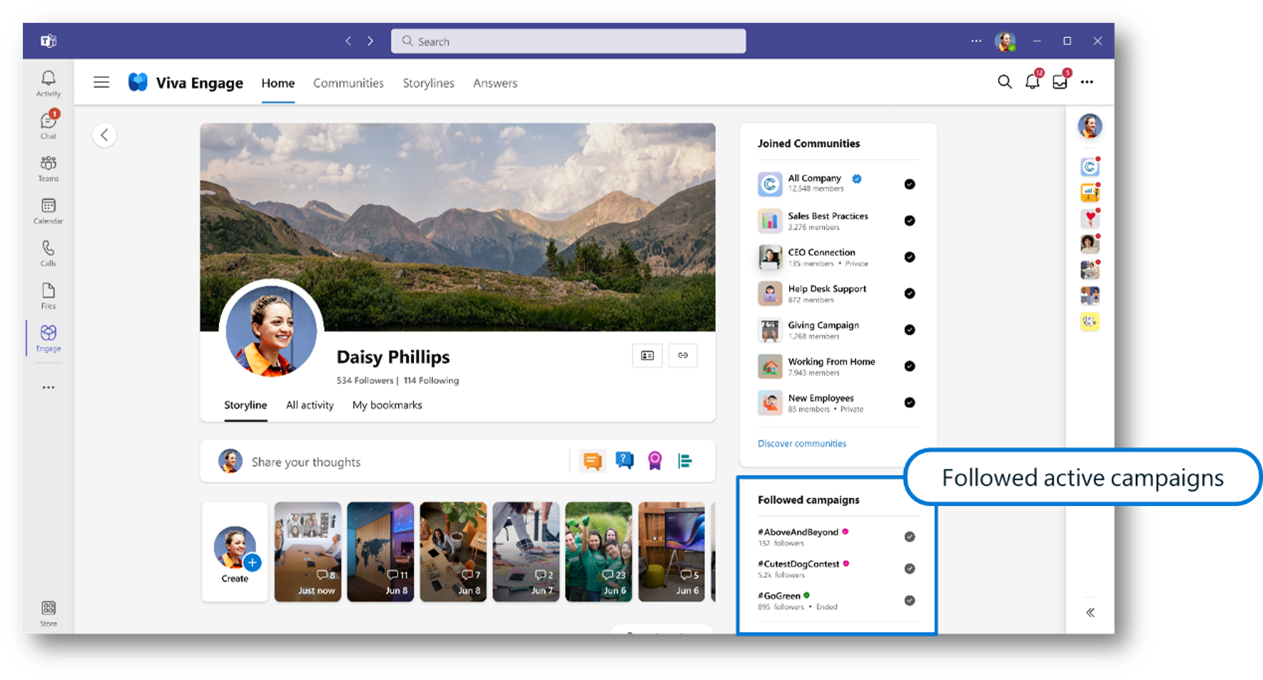The height and width of the screenshot is (680, 1263).
Task: Collapse the right rail double chevron
Action: [1090, 612]
